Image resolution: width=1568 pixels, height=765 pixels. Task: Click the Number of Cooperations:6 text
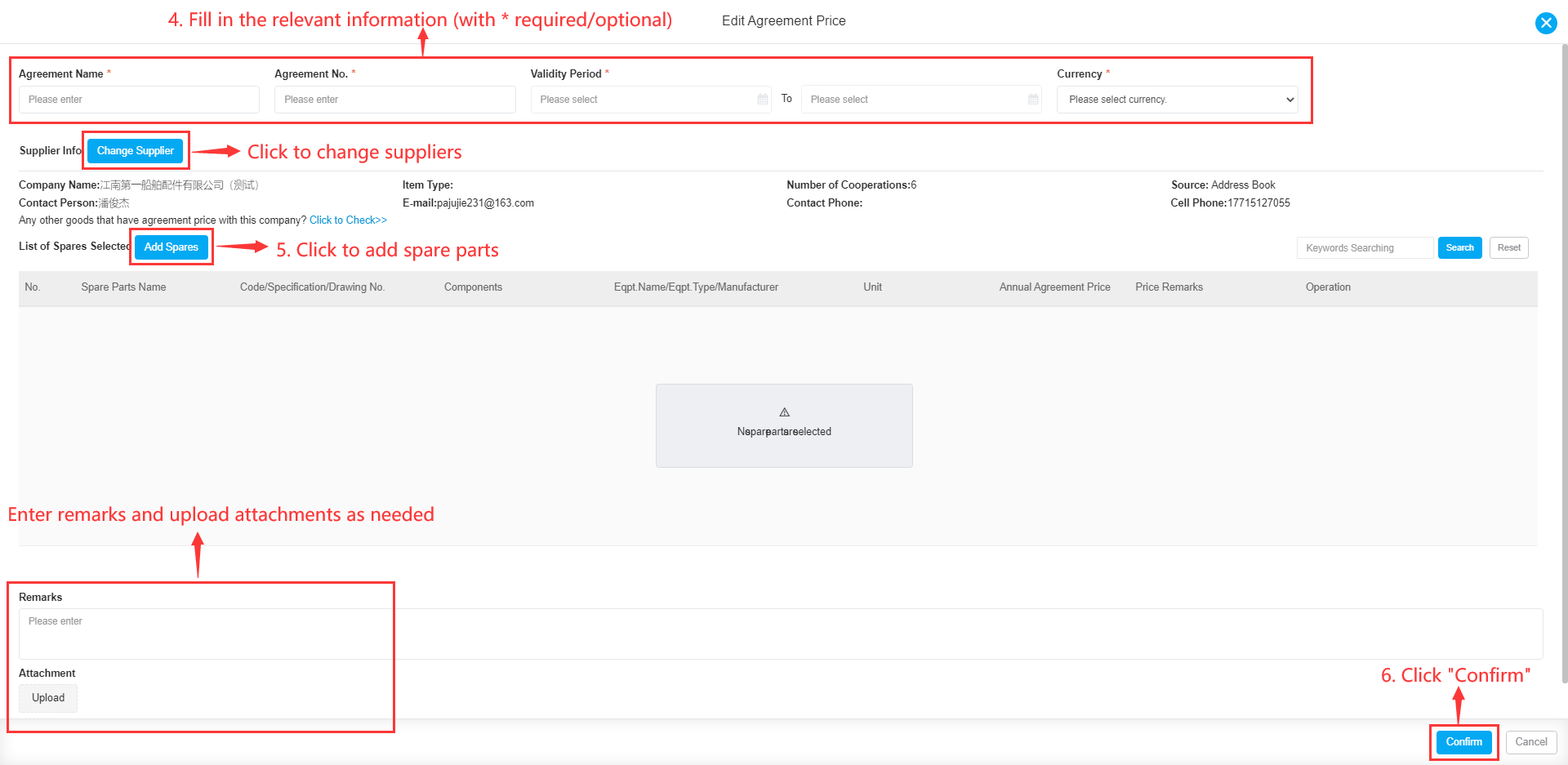point(851,185)
